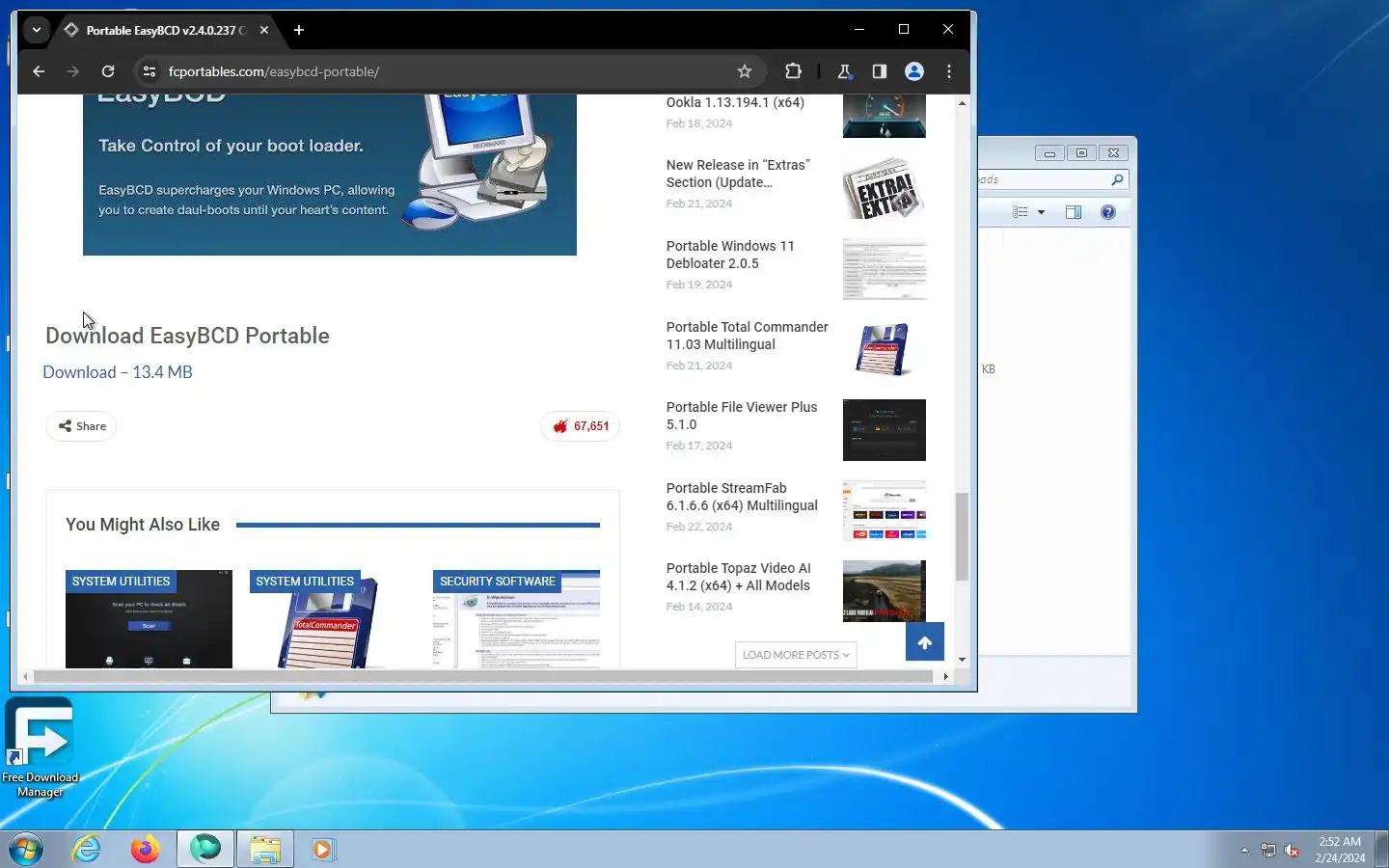Open a new tab with plus button

click(299, 30)
